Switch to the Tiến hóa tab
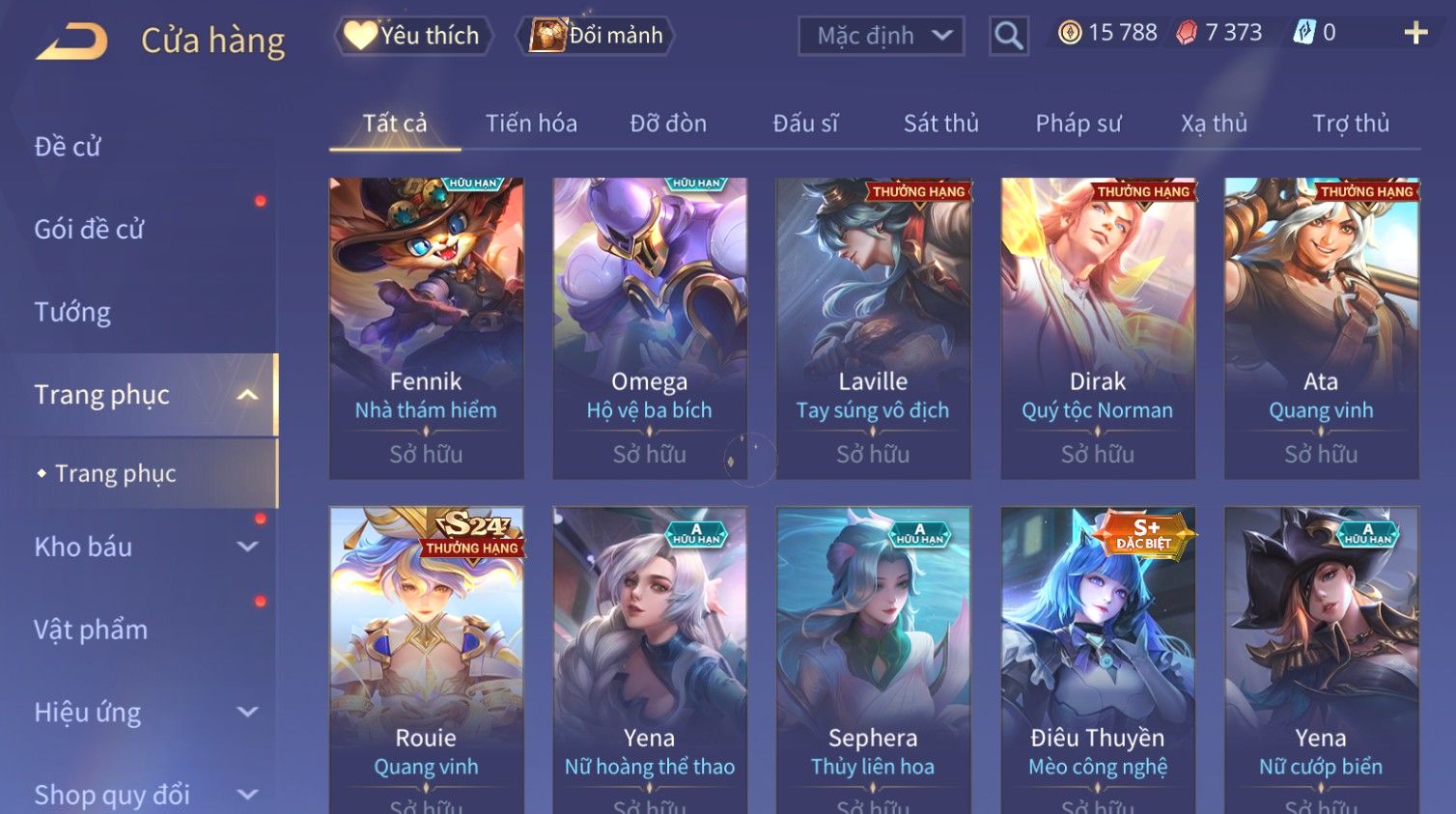 click(x=531, y=124)
